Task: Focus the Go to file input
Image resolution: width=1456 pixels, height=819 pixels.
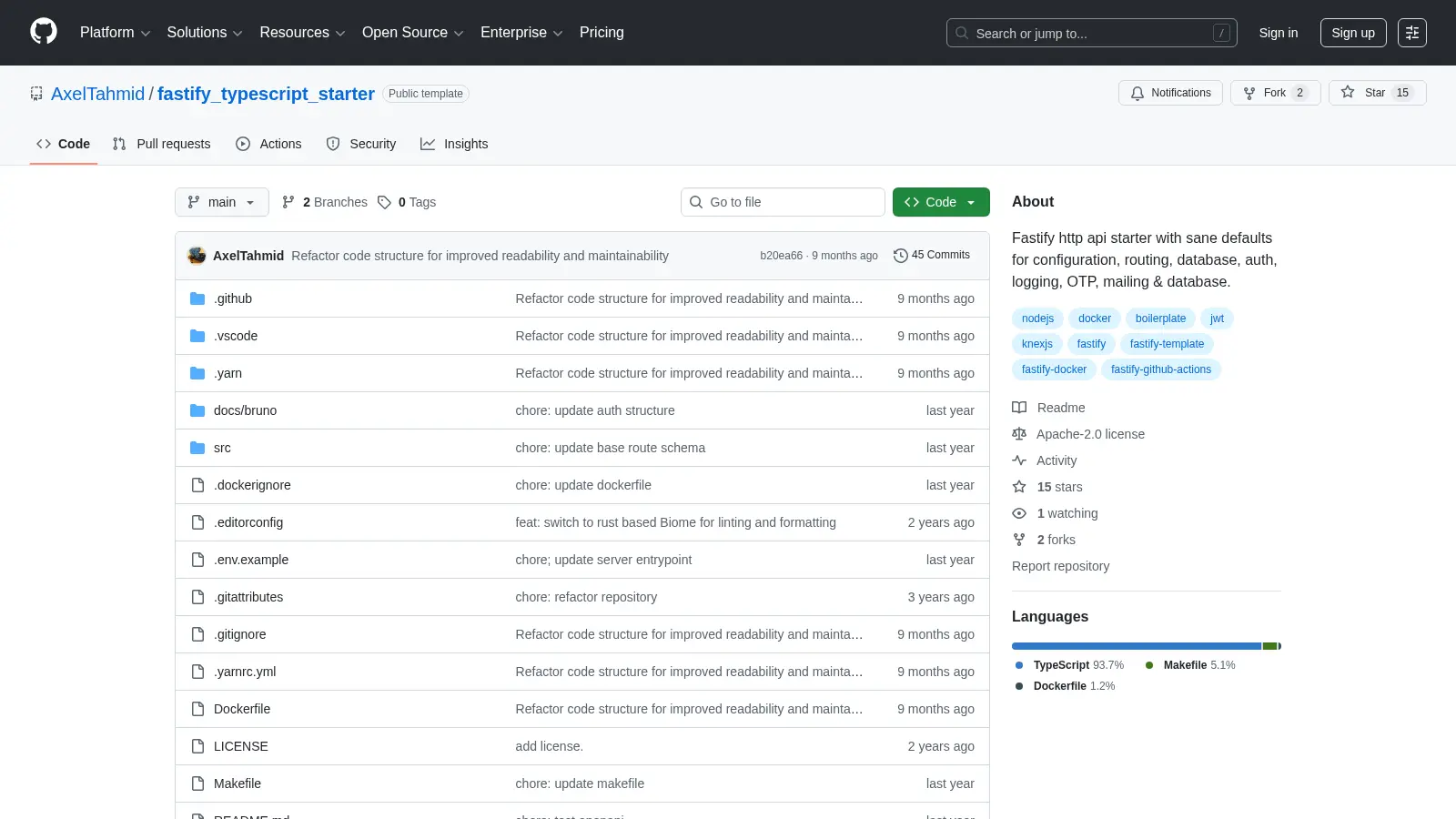Action: [x=783, y=202]
